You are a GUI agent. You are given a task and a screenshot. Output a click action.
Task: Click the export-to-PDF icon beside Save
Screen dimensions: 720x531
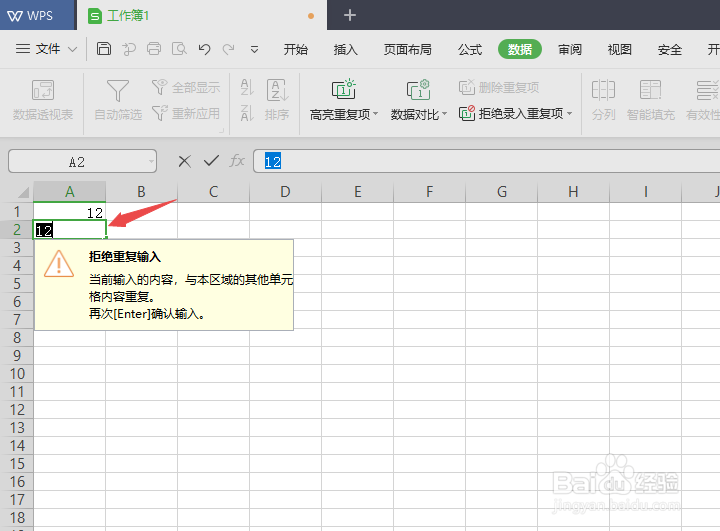point(129,49)
